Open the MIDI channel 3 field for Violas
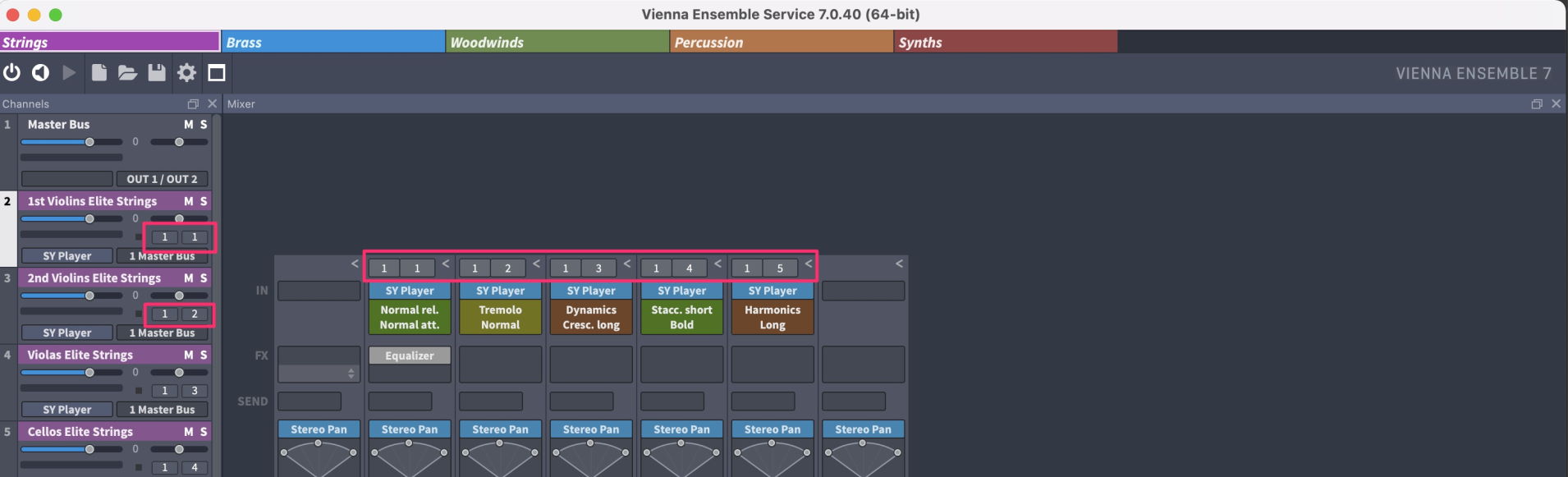The width and height of the screenshot is (1568, 477). [x=195, y=391]
